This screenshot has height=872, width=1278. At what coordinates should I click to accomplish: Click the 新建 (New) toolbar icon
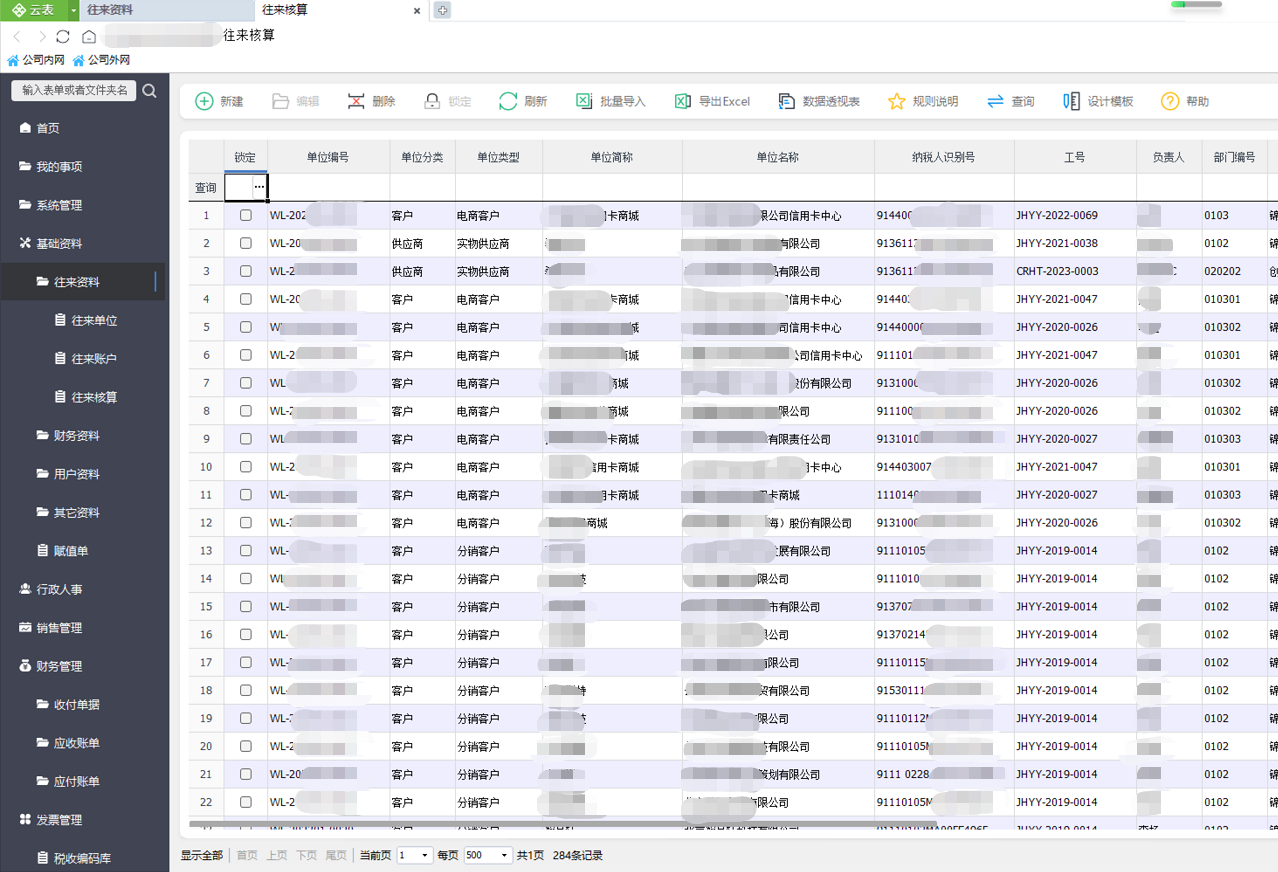pyautogui.click(x=204, y=101)
